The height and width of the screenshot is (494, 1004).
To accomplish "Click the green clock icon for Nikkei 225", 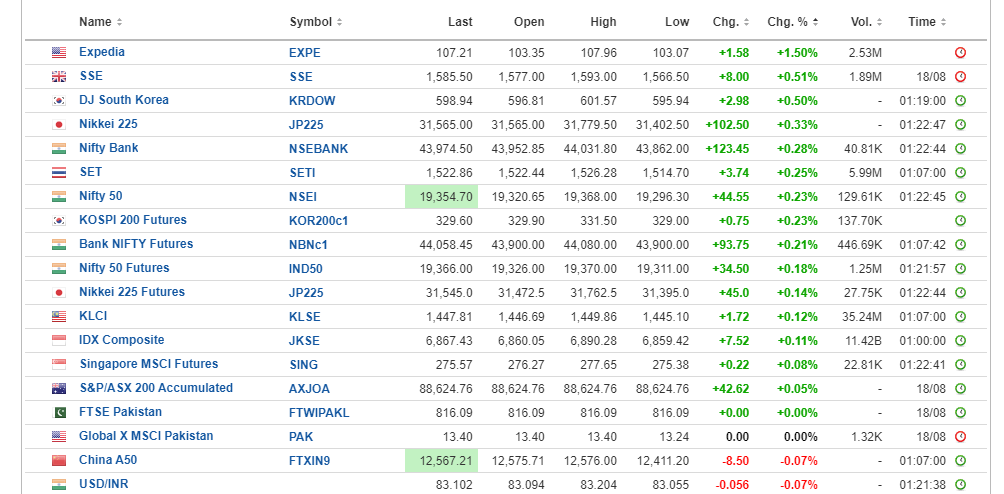I will 960,125.
